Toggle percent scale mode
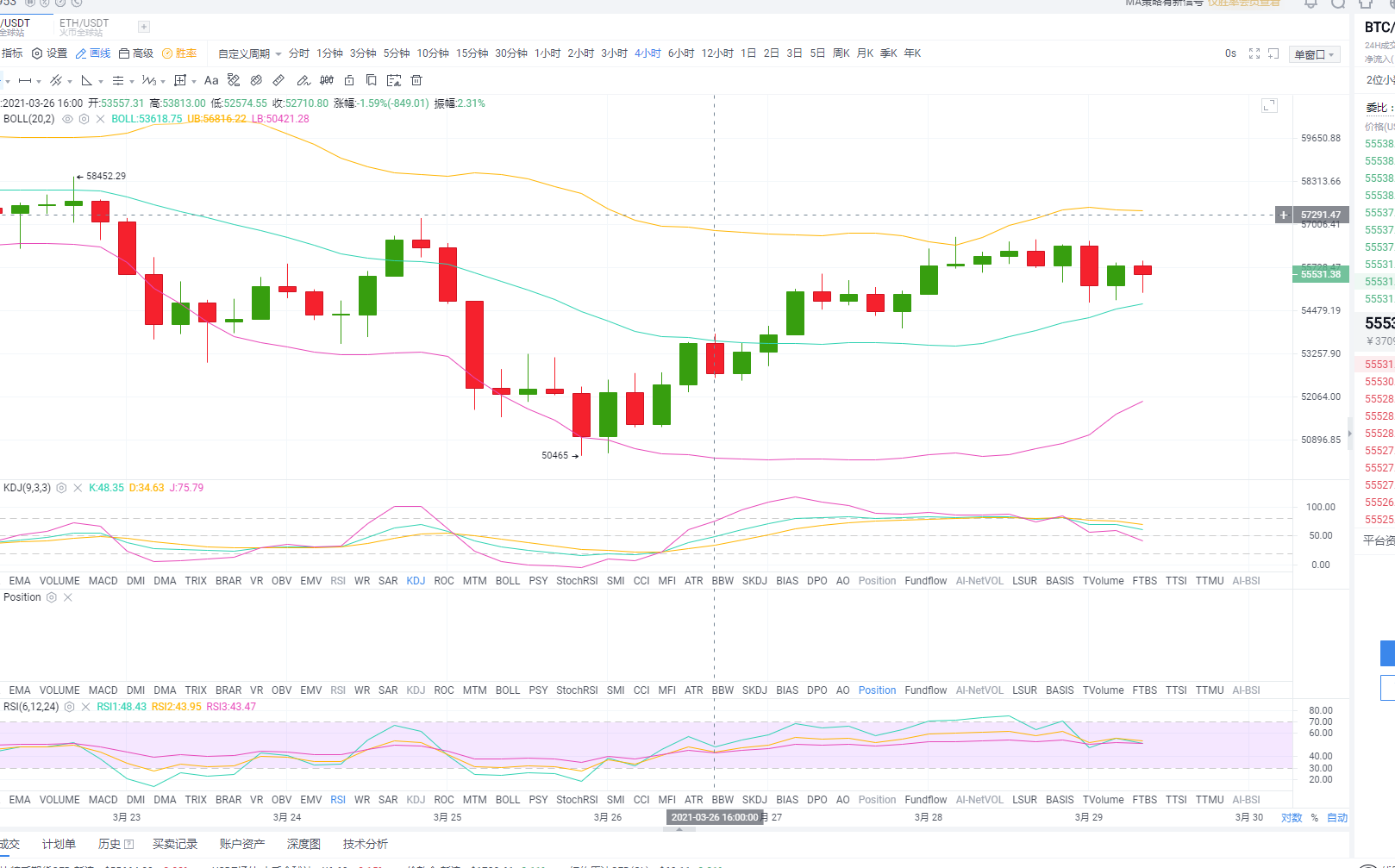This screenshot has height=868, width=1395. (x=1314, y=818)
